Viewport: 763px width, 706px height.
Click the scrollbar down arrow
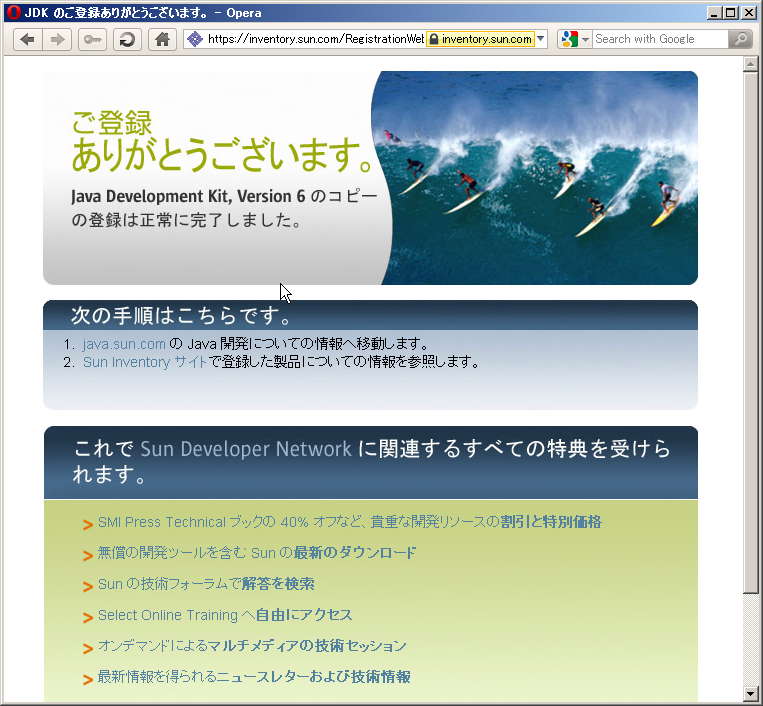[750, 693]
